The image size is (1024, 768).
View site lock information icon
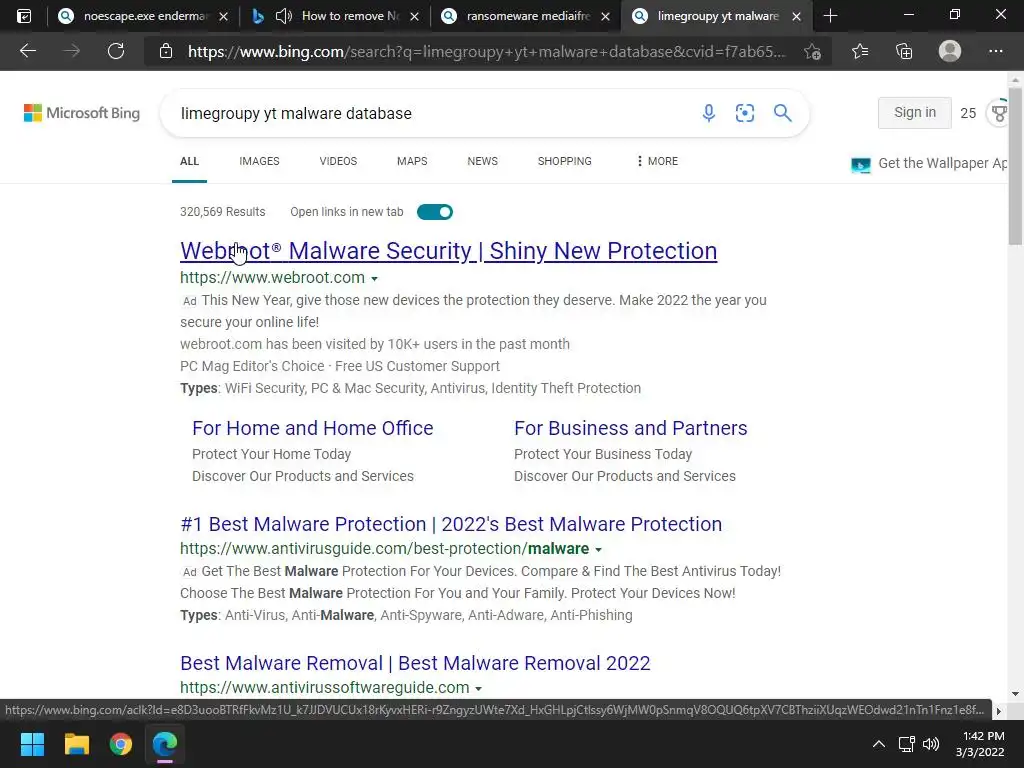(x=166, y=51)
